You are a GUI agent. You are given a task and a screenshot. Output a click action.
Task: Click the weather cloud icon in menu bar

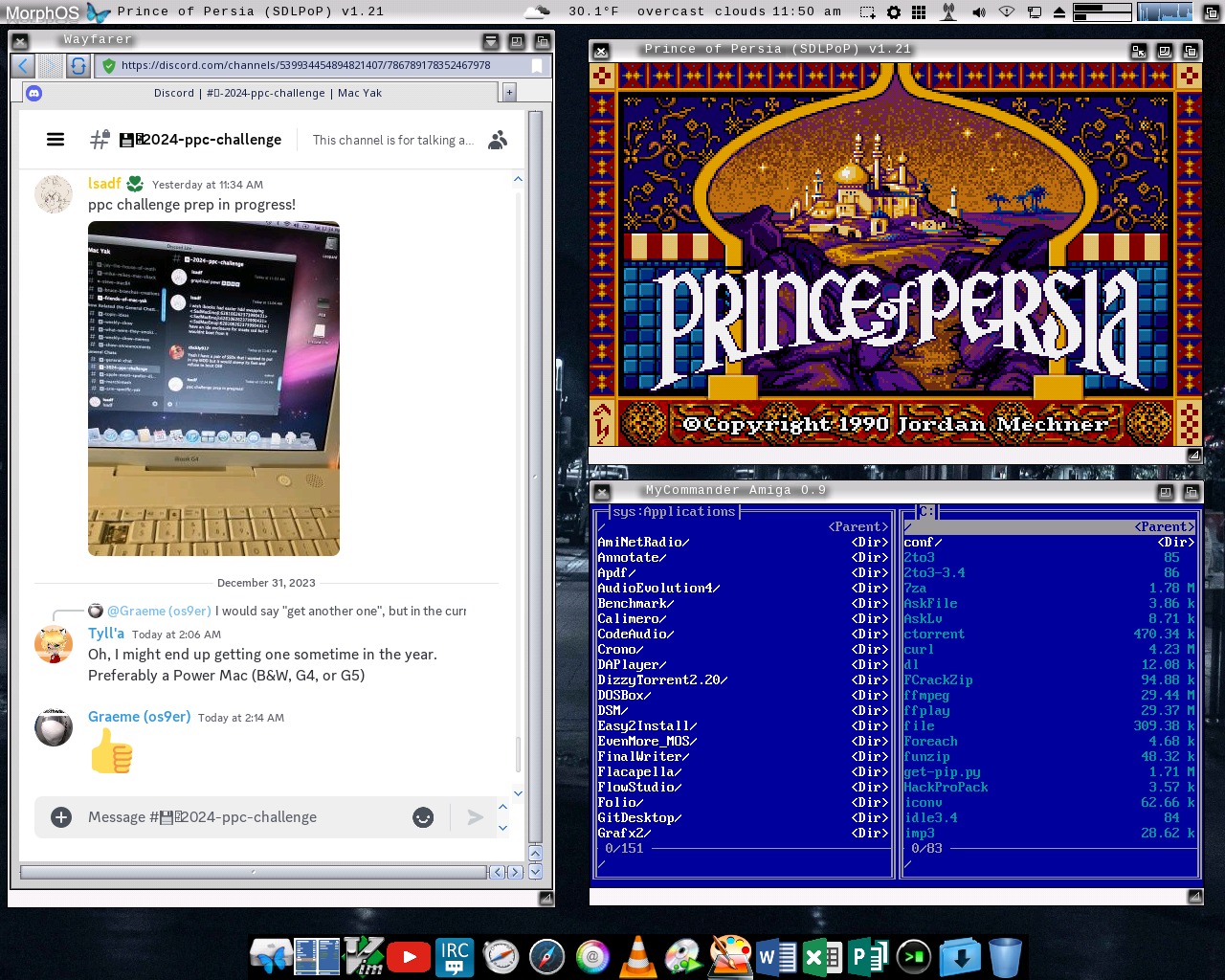538,11
